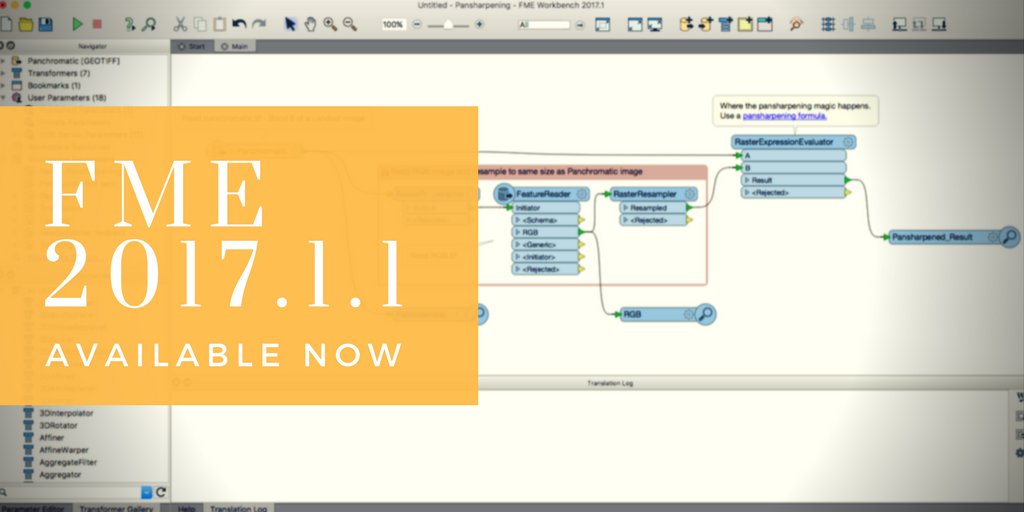Screen dimensions: 1024x512
Task: Copy selection using toolbar copy icon
Action: tap(200, 25)
